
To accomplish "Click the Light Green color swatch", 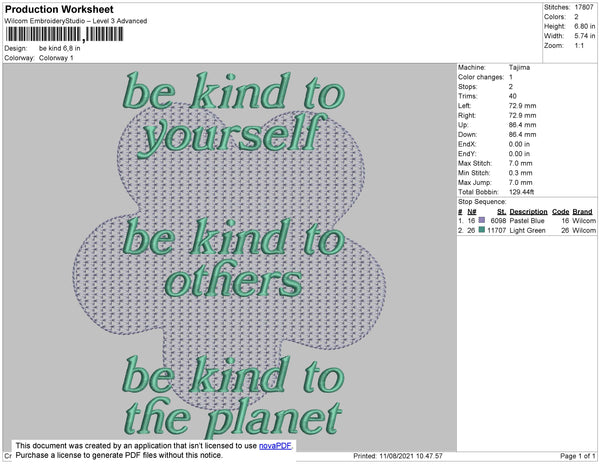I will 482,230.
